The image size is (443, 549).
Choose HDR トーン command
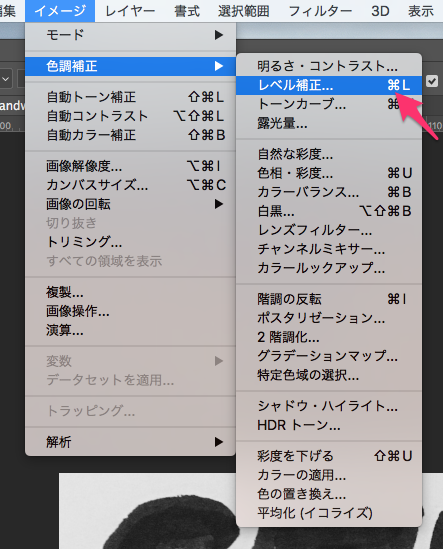(x=329, y=425)
